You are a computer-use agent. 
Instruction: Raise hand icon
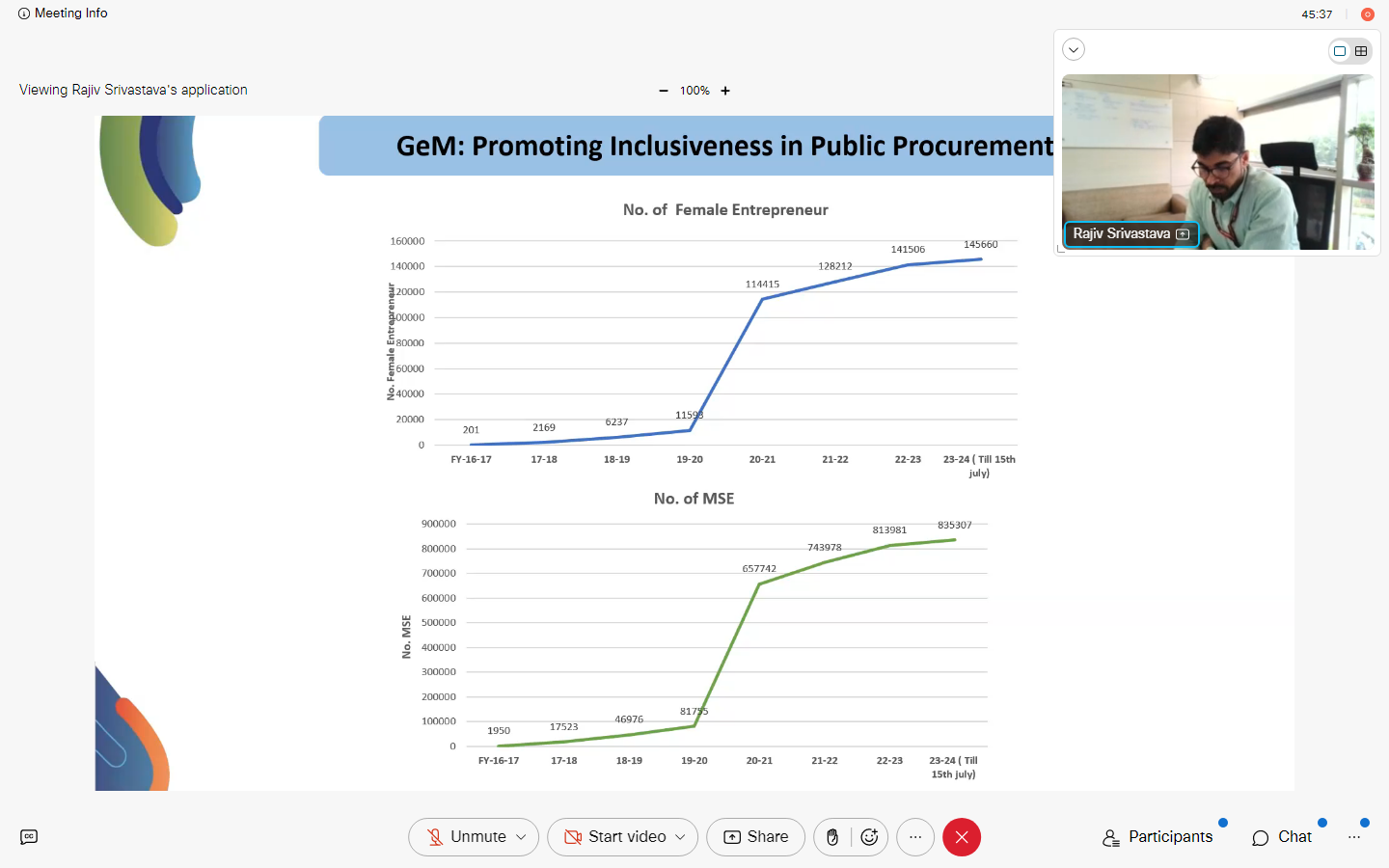[832, 837]
